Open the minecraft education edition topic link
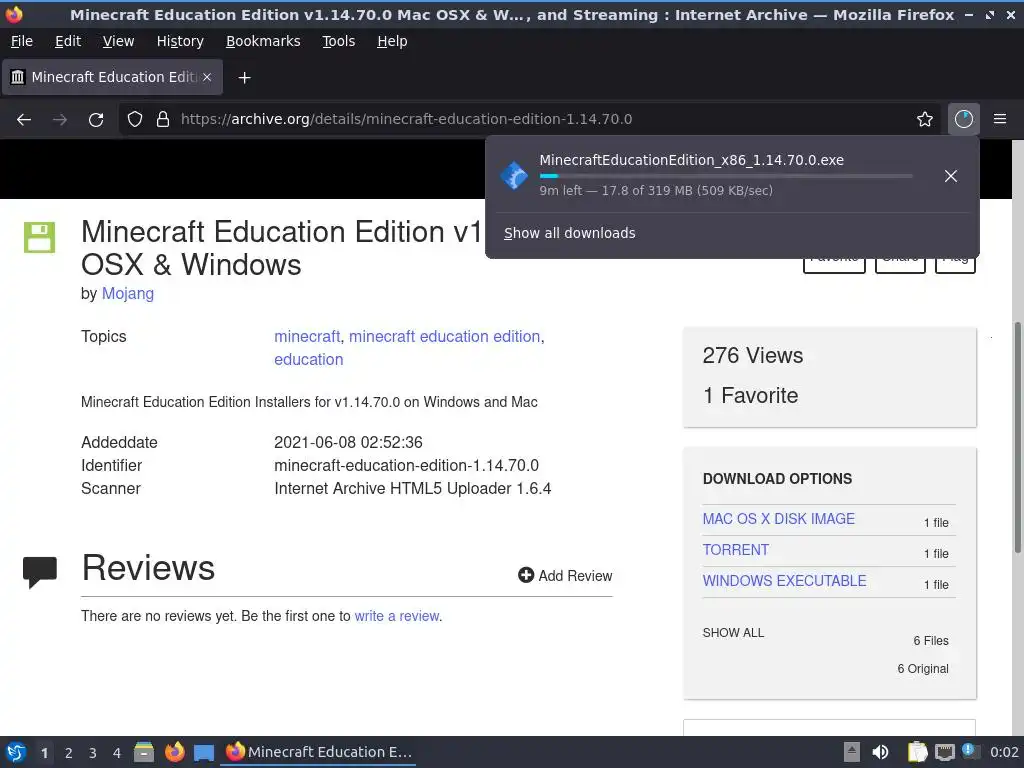Image resolution: width=1024 pixels, height=768 pixels. pyautogui.click(x=445, y=336)
